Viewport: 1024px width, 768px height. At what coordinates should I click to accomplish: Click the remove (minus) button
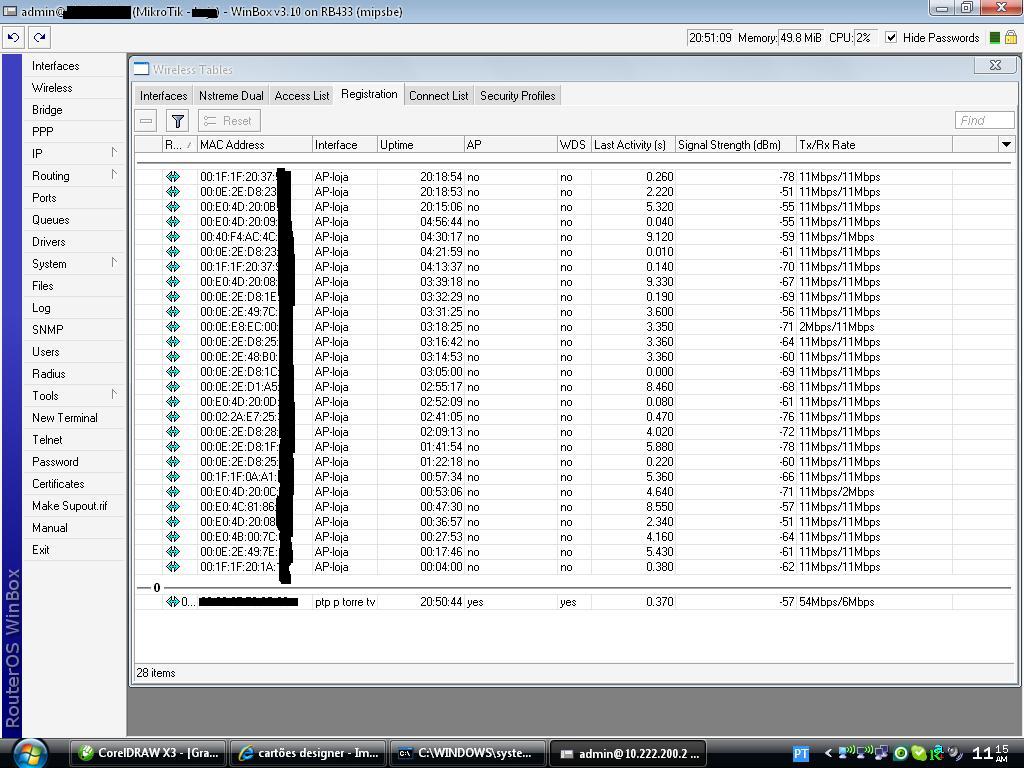146,121
